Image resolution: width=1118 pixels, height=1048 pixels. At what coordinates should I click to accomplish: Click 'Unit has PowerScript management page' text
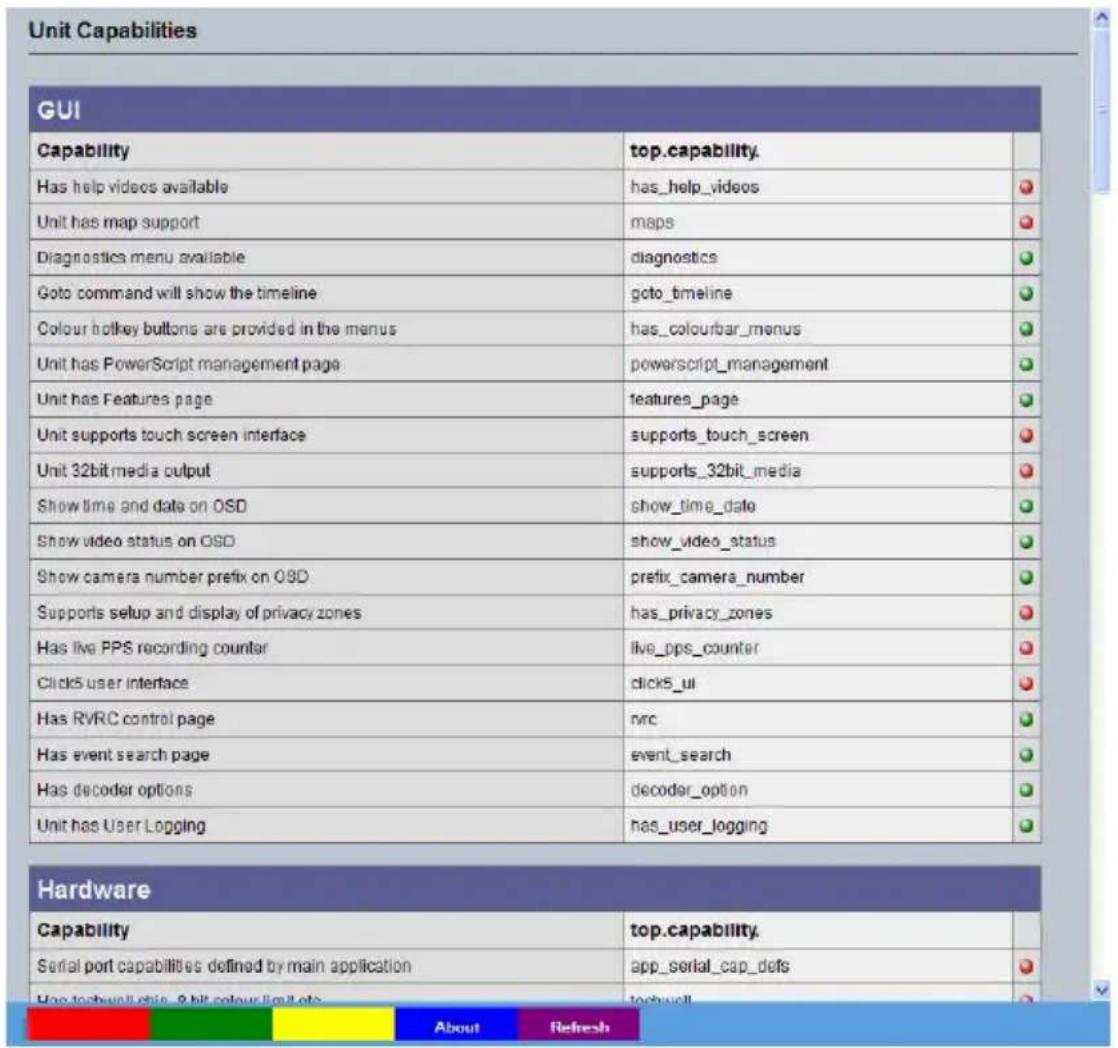188,364
